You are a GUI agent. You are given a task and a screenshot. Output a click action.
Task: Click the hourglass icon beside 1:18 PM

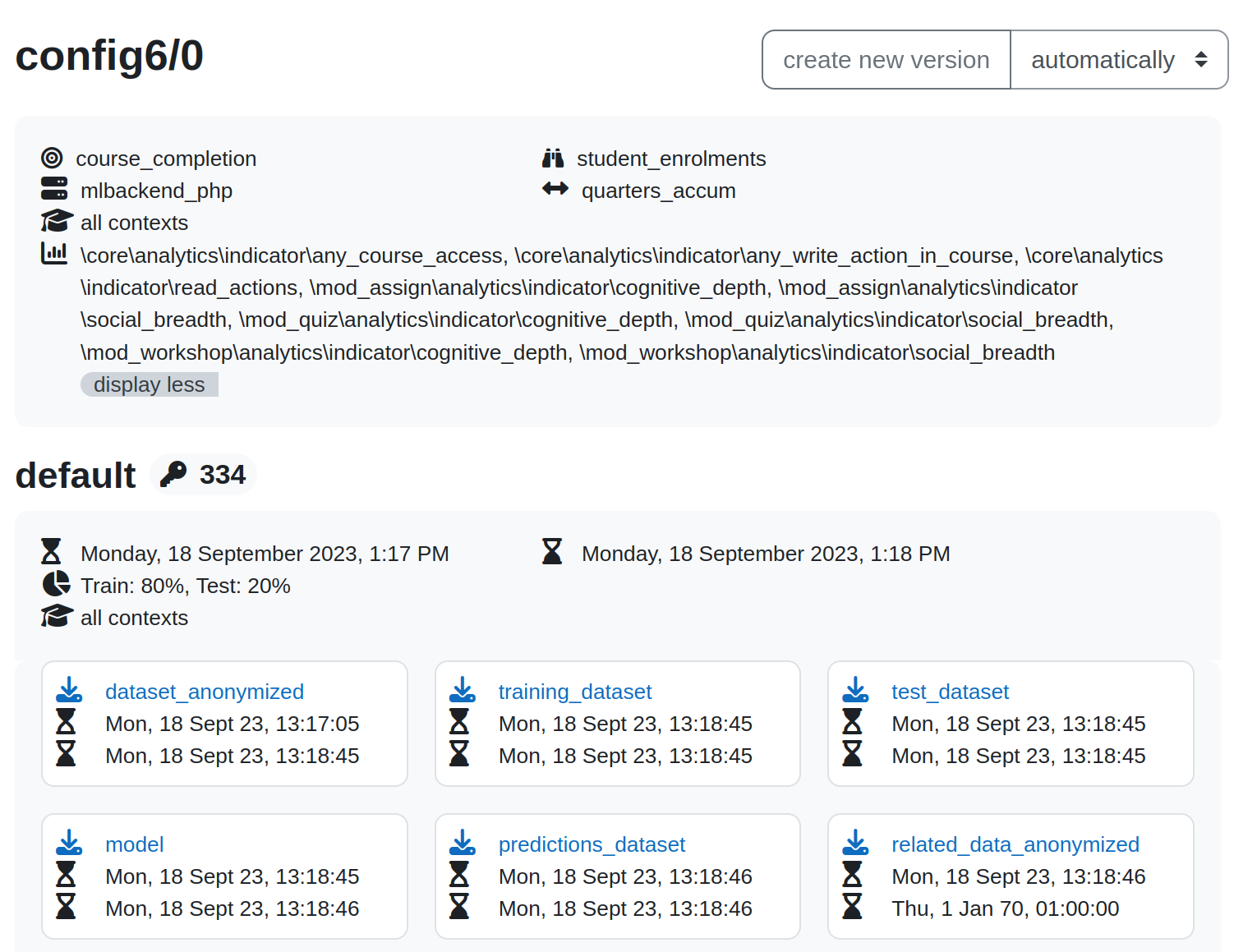click(x=552, y=551)
